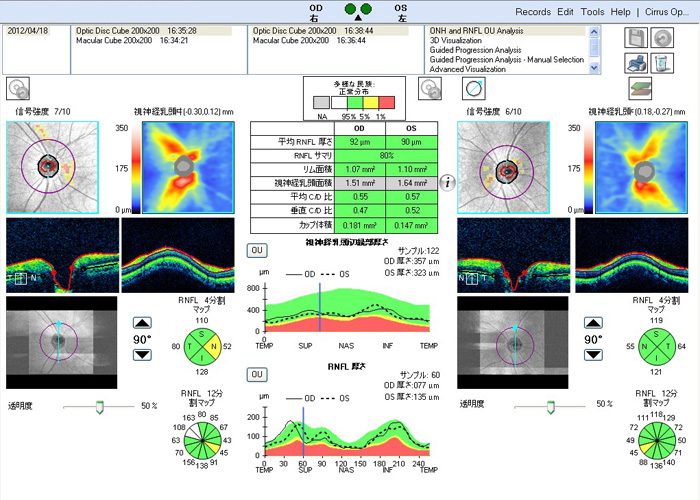Viewport: 700px width, 500px height.
Task: Click the red 1% legend swatch
Action: pos(387,103)
